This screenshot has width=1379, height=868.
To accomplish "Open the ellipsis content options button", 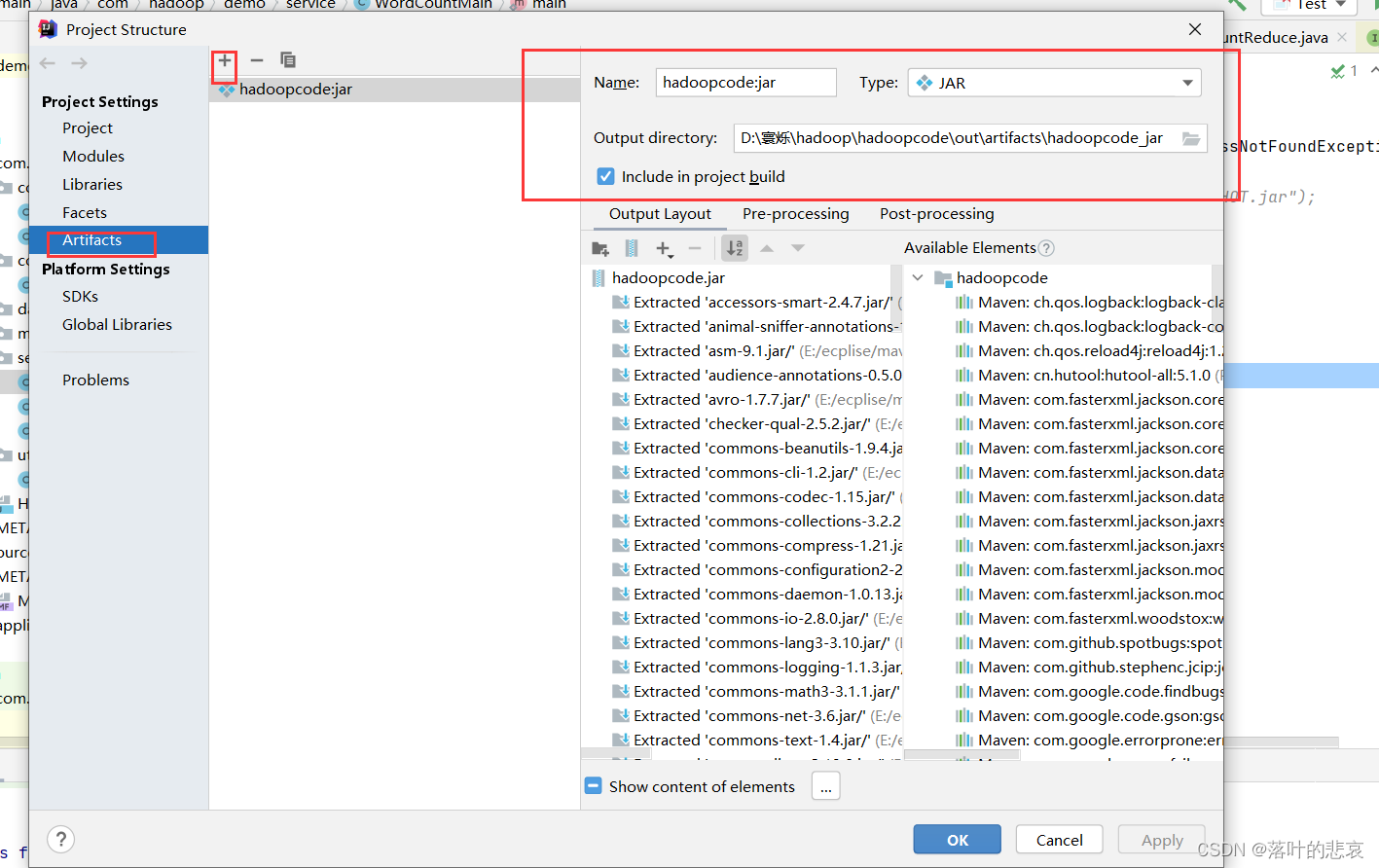I will [825, 786].
